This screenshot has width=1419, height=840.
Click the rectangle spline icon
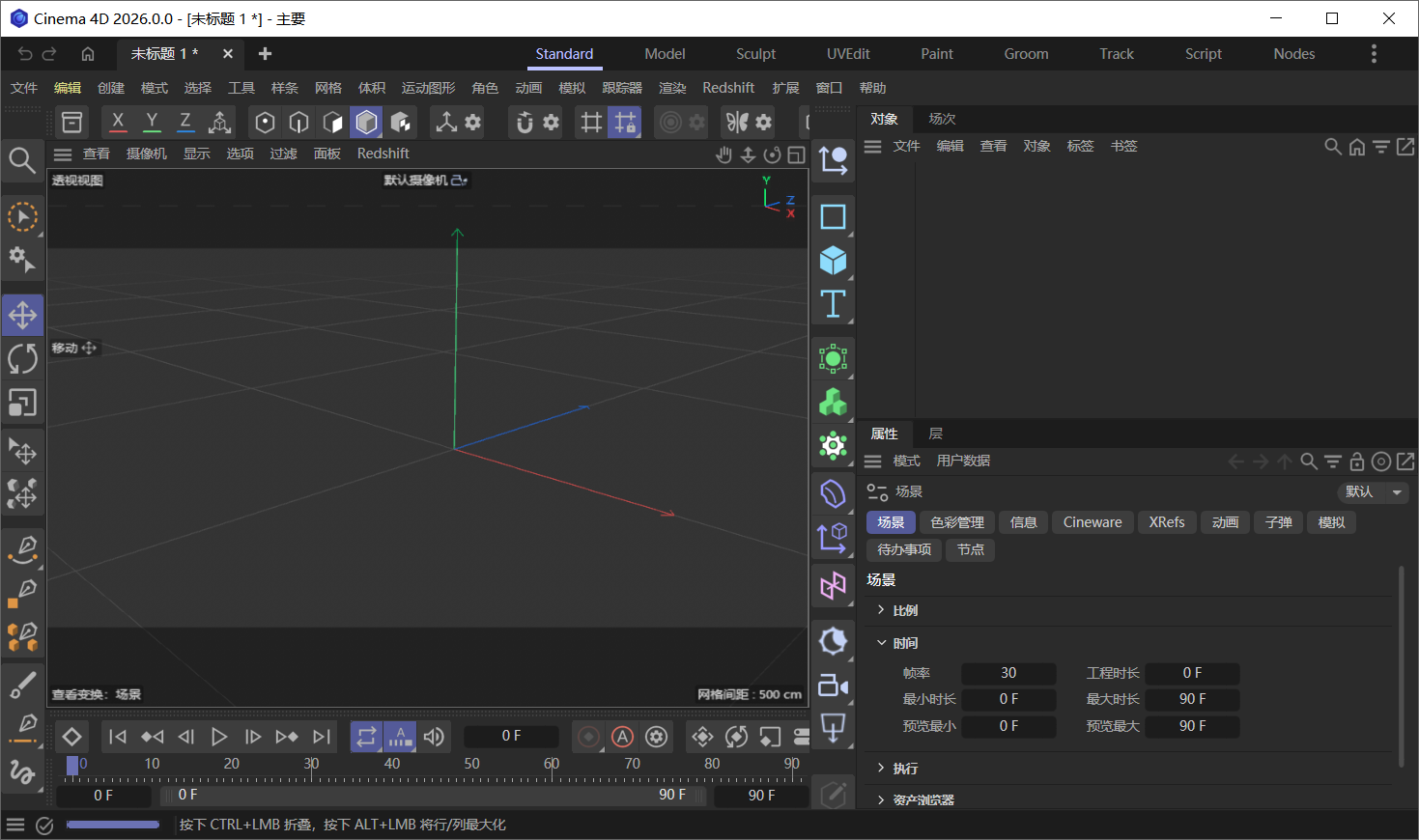coord(833,216)
